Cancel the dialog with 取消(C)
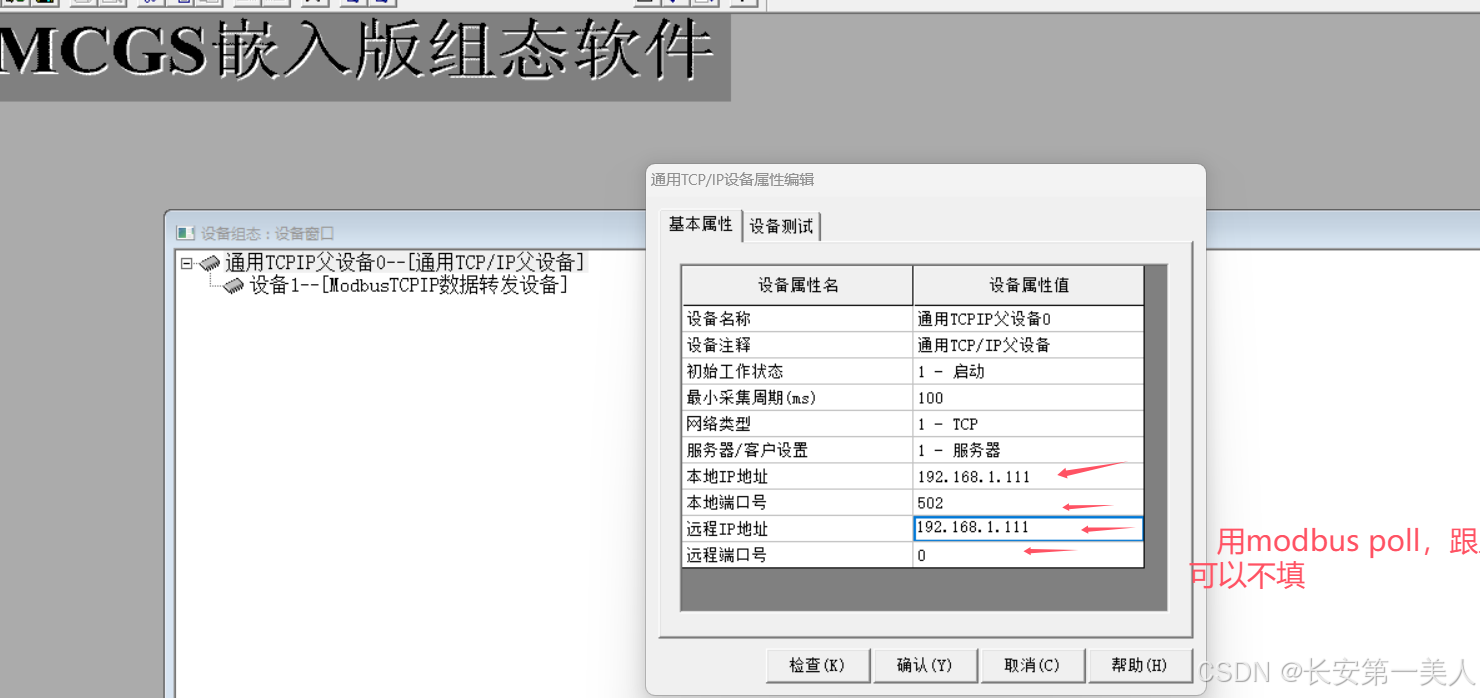This screenshot has height=698, width=1480. 1031,665
